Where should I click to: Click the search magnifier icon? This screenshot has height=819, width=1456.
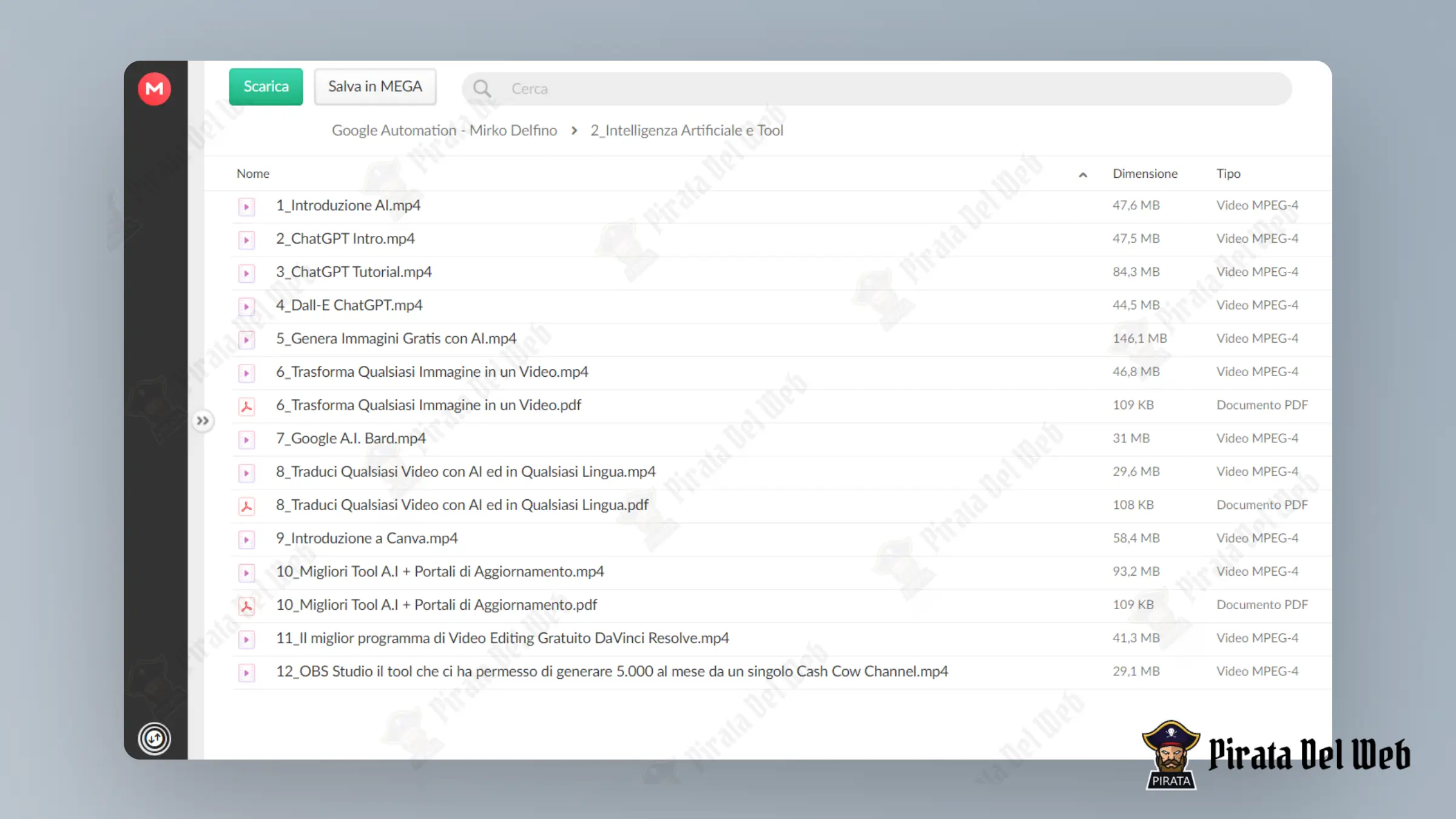pos(482,89)
